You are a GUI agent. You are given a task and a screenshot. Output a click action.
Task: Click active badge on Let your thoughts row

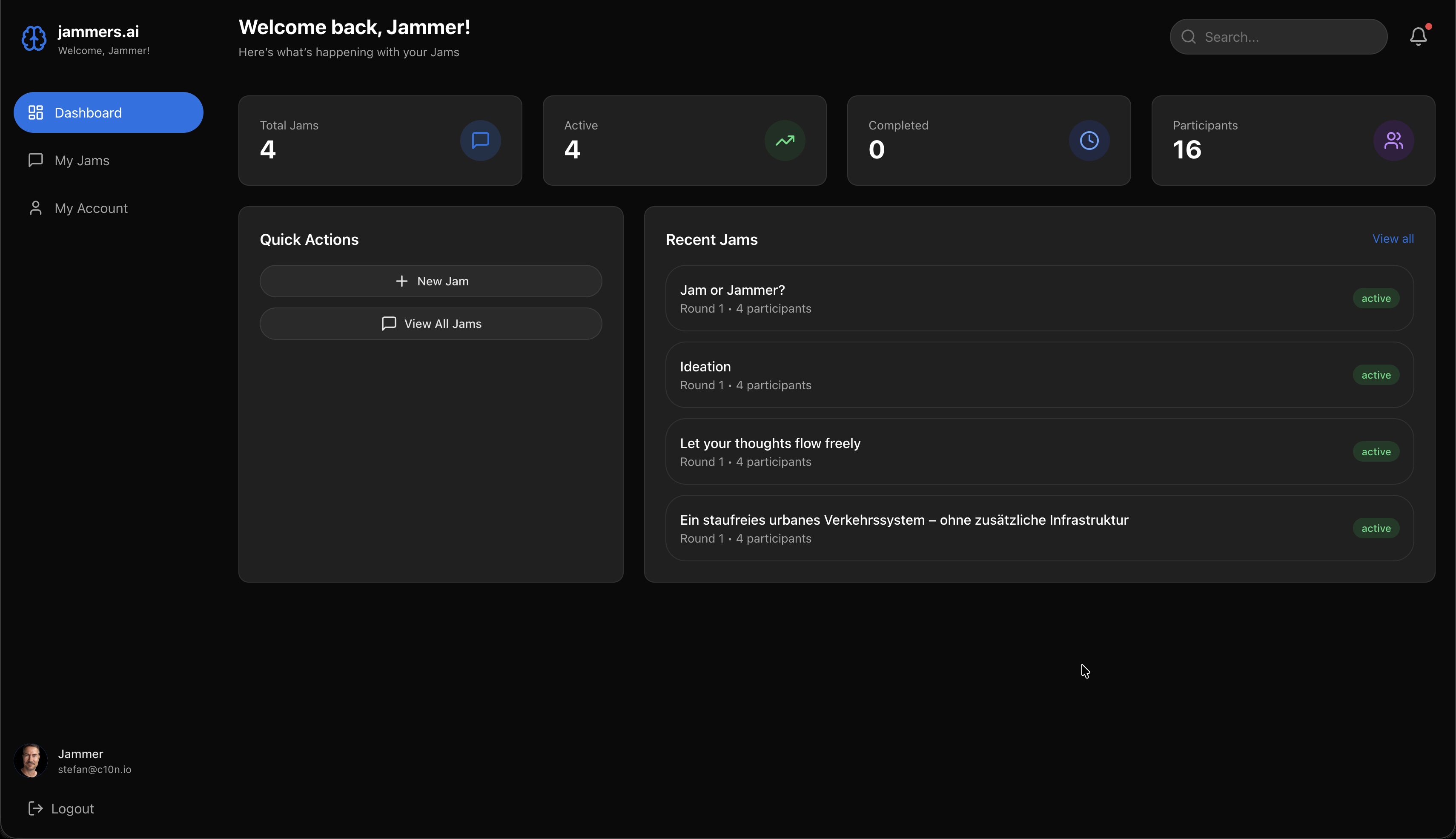coord(1376,451)
